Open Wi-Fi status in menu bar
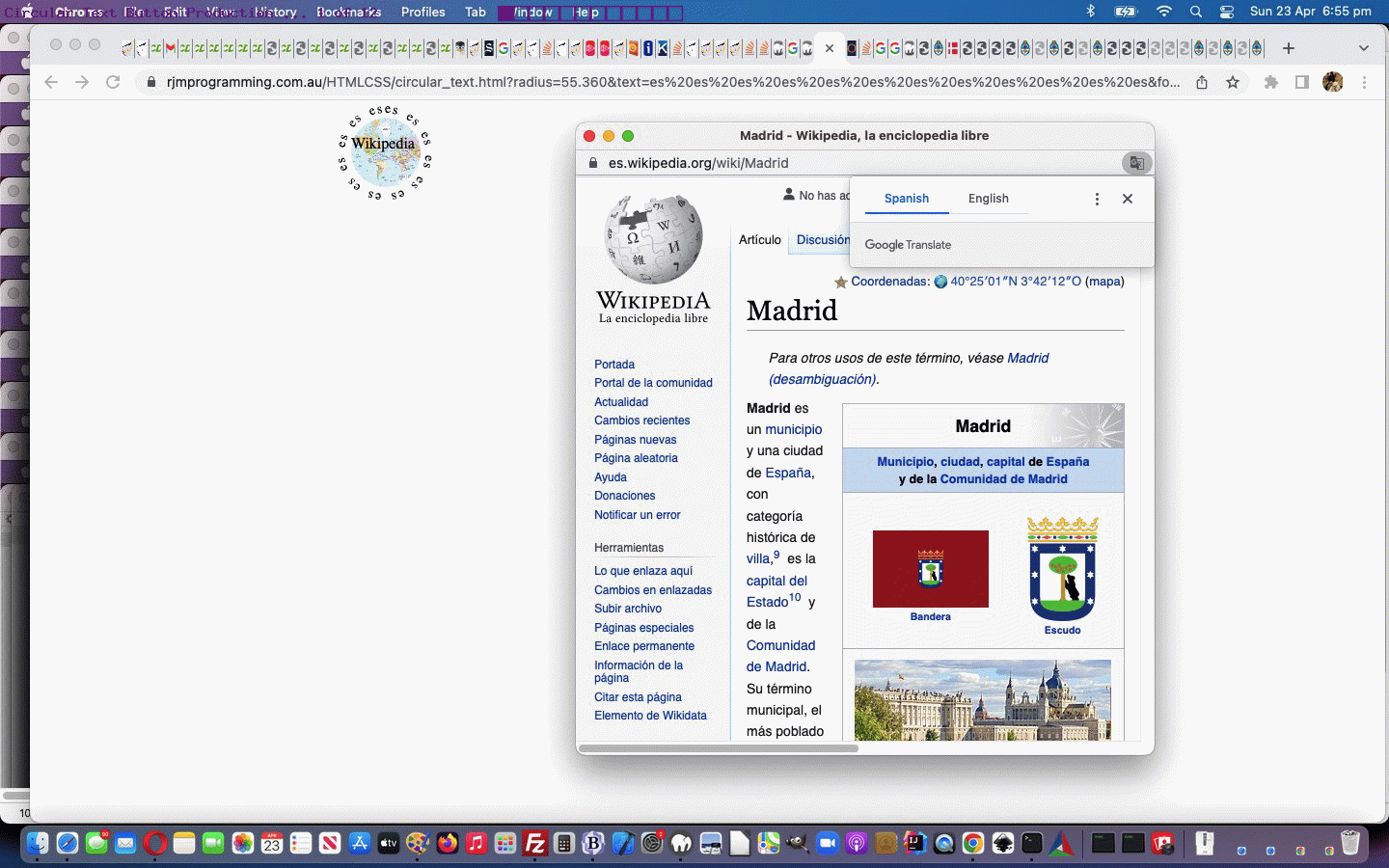Viewport: 1389px width, 868px height. pyautogui.click(x=1164, y=12)
